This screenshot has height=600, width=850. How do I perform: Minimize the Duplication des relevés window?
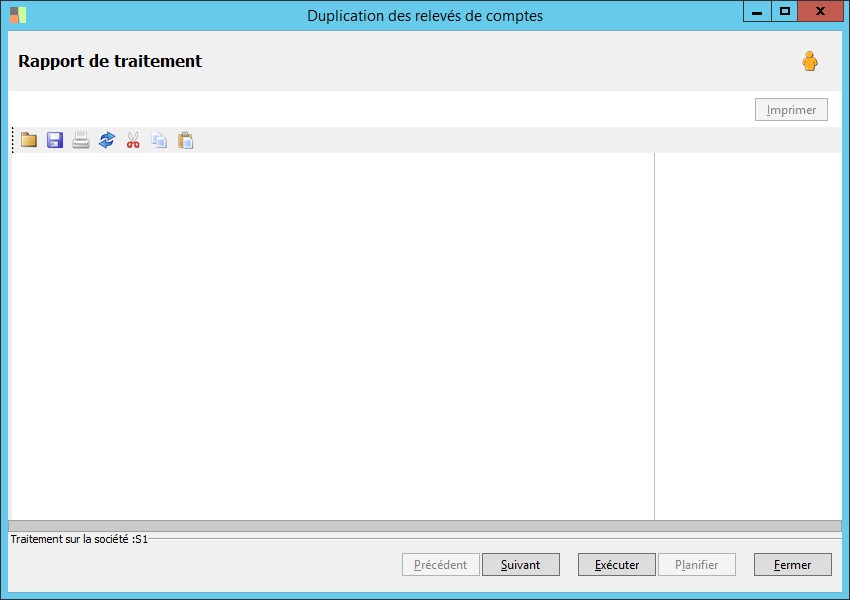tap(757, 11)
